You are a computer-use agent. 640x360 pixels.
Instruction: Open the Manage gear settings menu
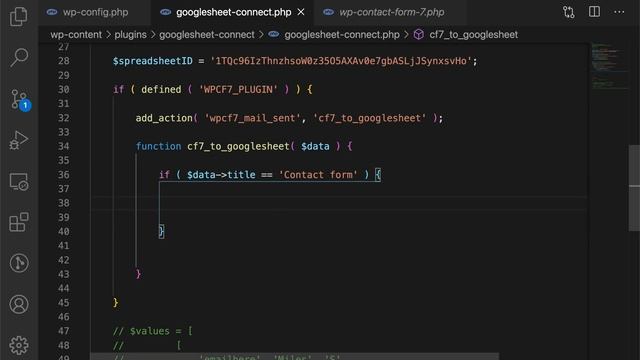click(x=19, y=345)
